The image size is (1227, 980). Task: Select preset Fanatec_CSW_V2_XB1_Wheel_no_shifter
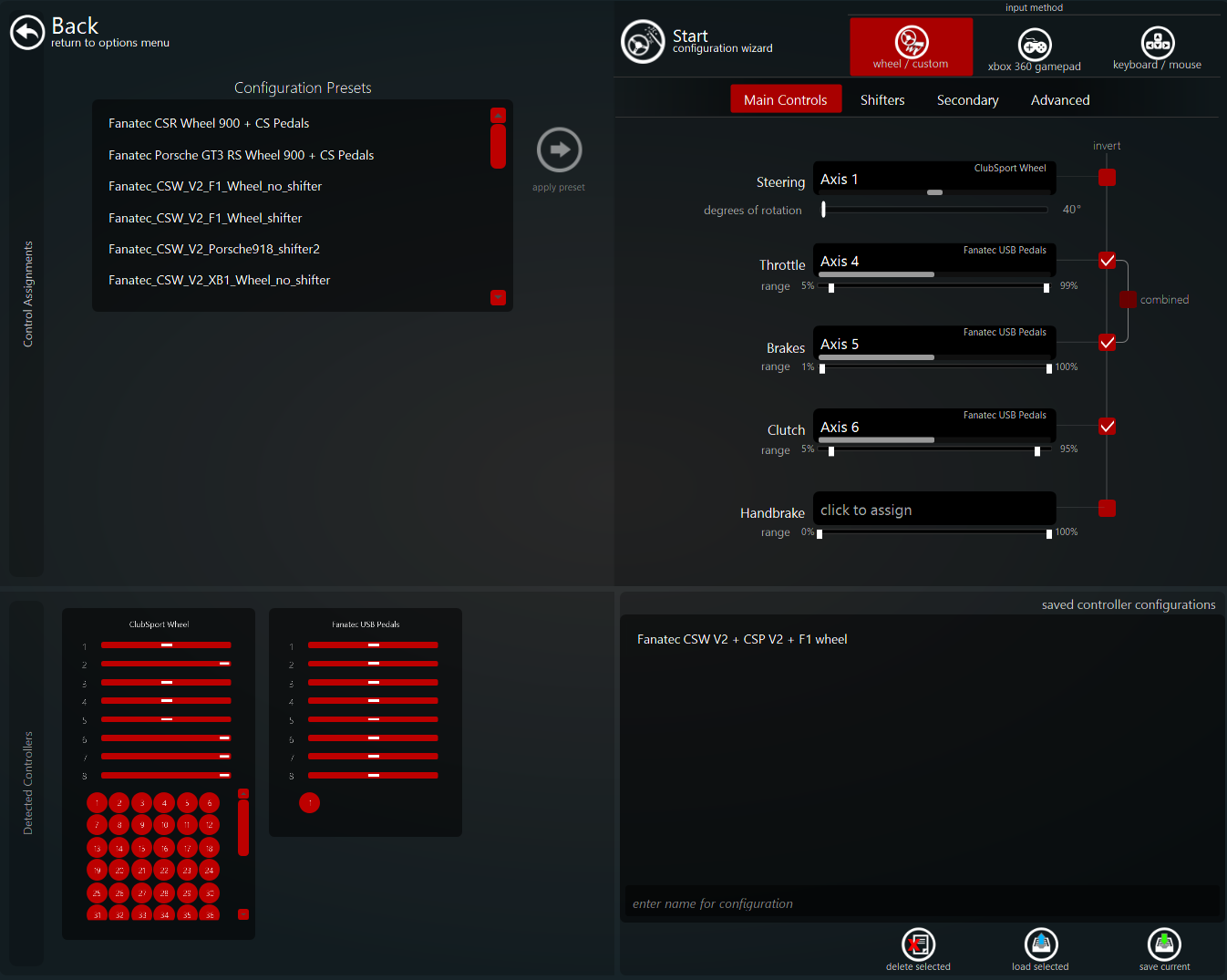point(219,280)
